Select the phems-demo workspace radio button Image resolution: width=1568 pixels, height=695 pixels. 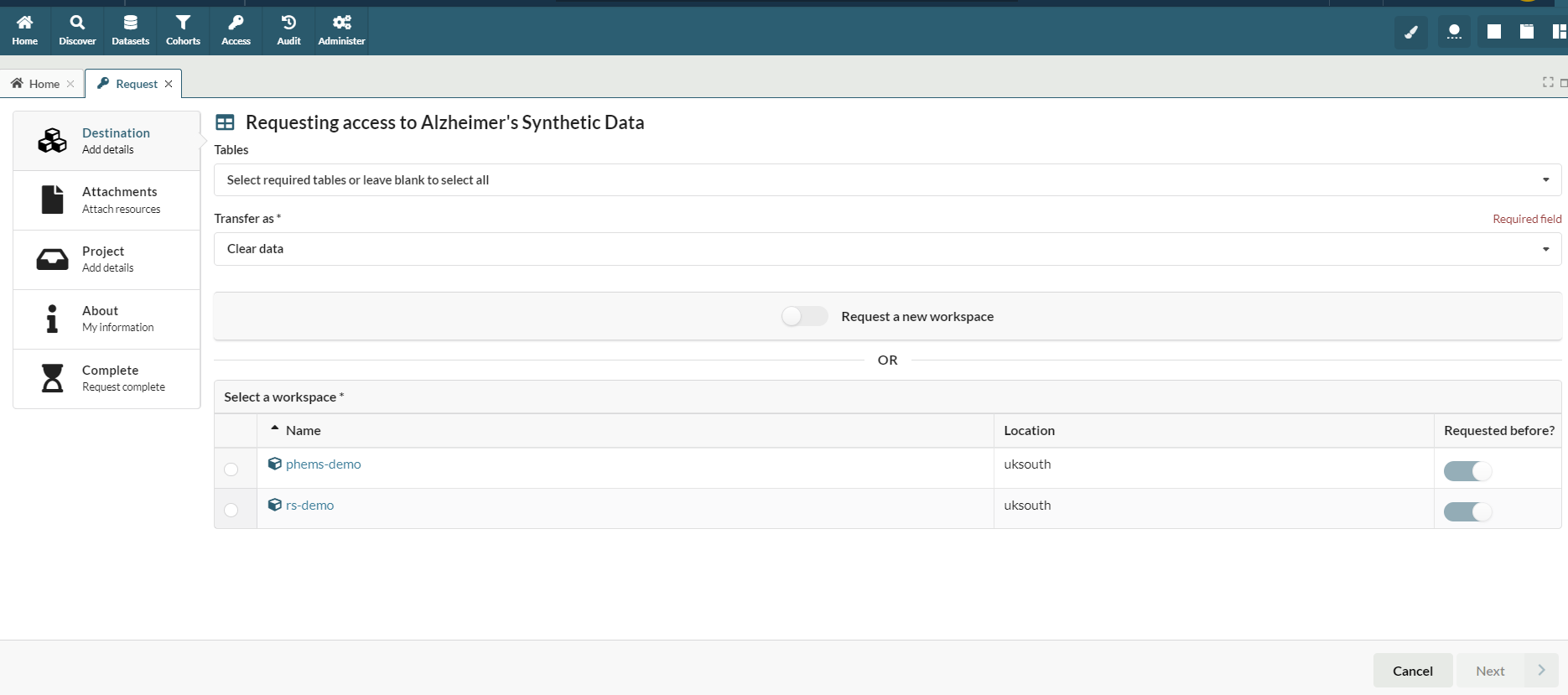231,469
